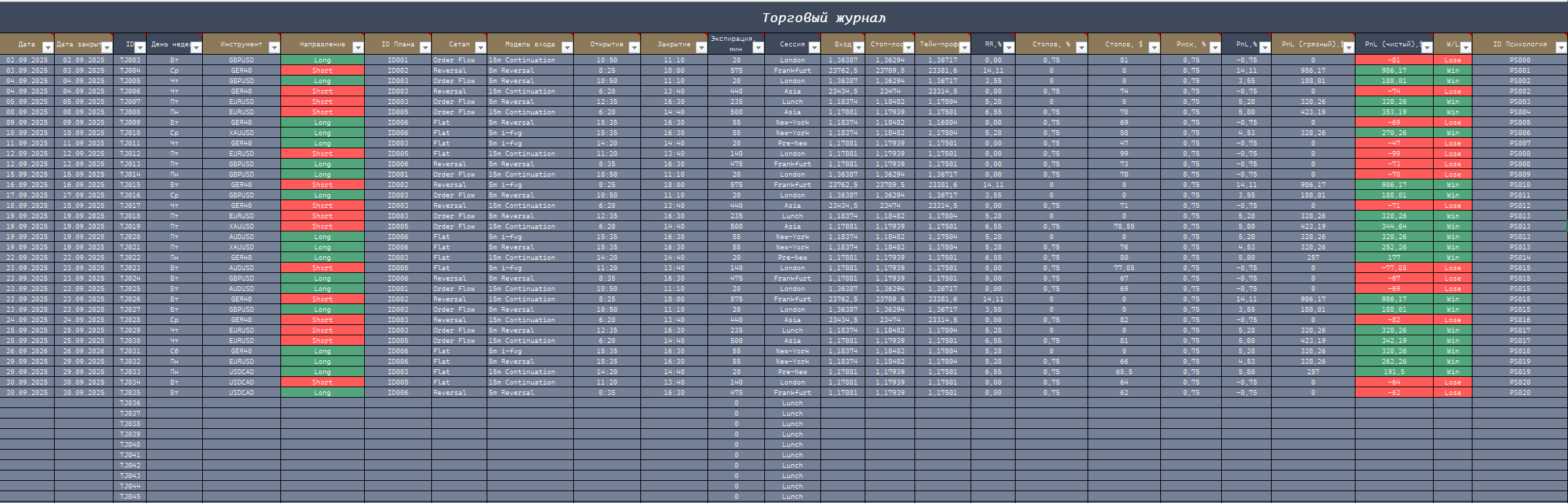Open the ID Плана filter dropdown

[425, 47]
